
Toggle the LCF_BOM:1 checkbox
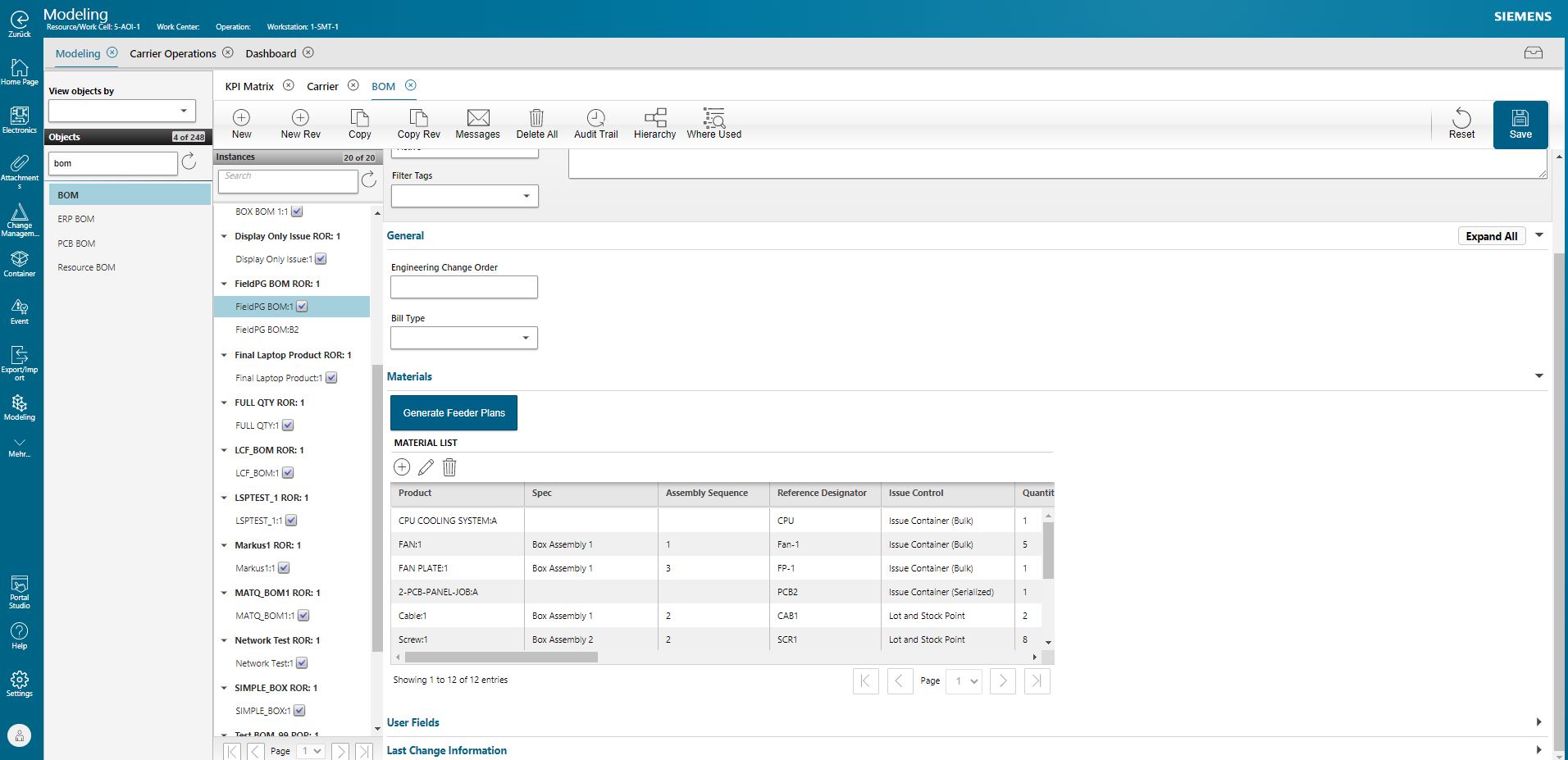tap(288, 473)
